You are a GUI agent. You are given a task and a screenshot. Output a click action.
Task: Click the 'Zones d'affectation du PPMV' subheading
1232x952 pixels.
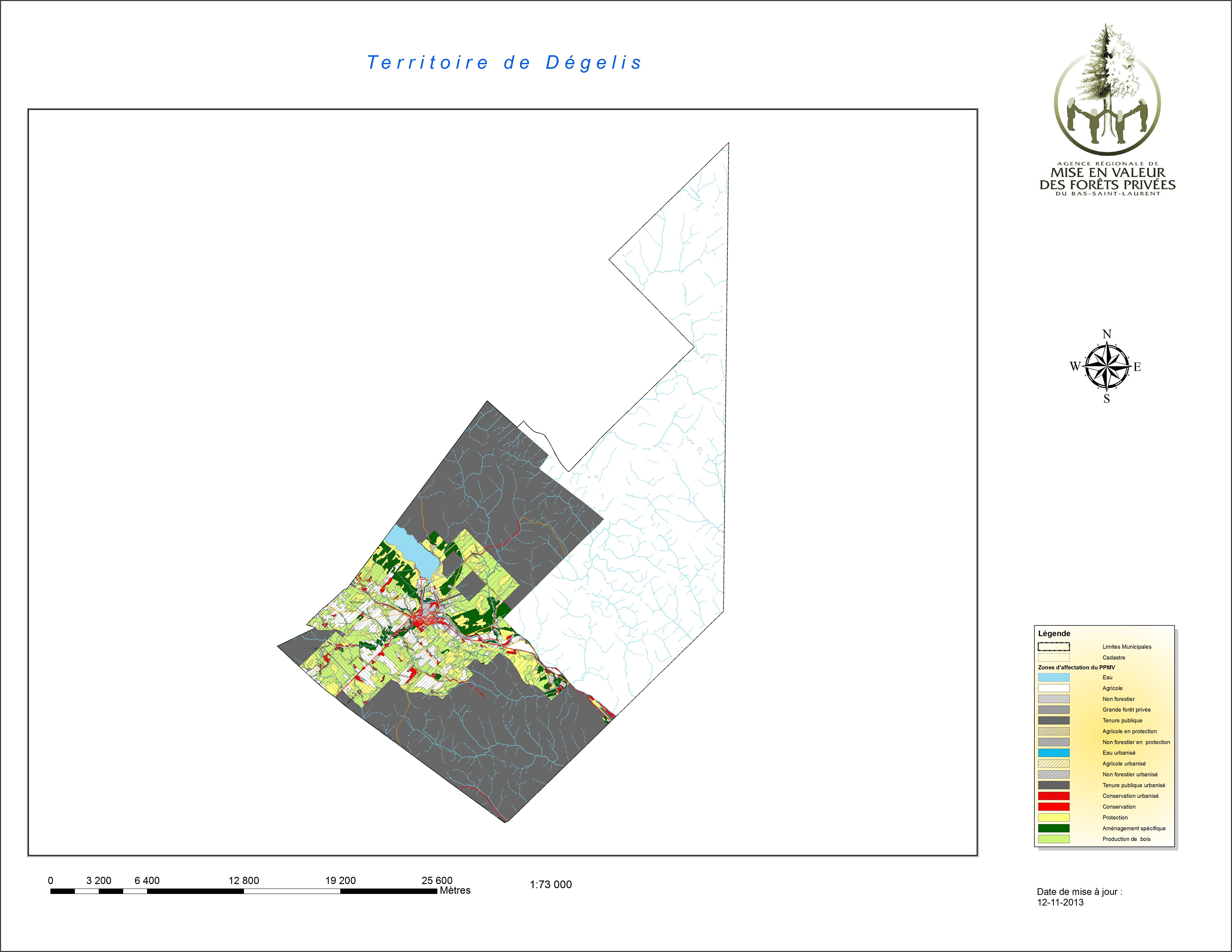tap(1076, 667)
